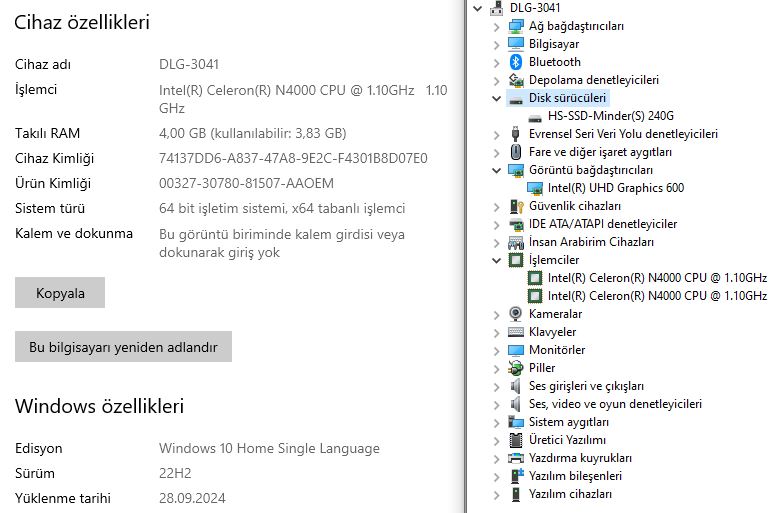Click the İşlemciler chip icon
Image resolution: width=784 pixels, height=513 pixels.
coord(516,260)
